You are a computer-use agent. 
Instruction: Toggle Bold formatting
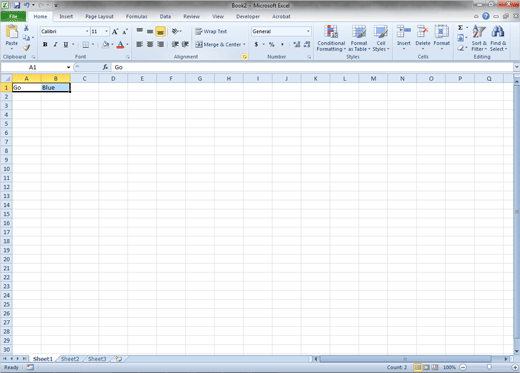(45, 45)
